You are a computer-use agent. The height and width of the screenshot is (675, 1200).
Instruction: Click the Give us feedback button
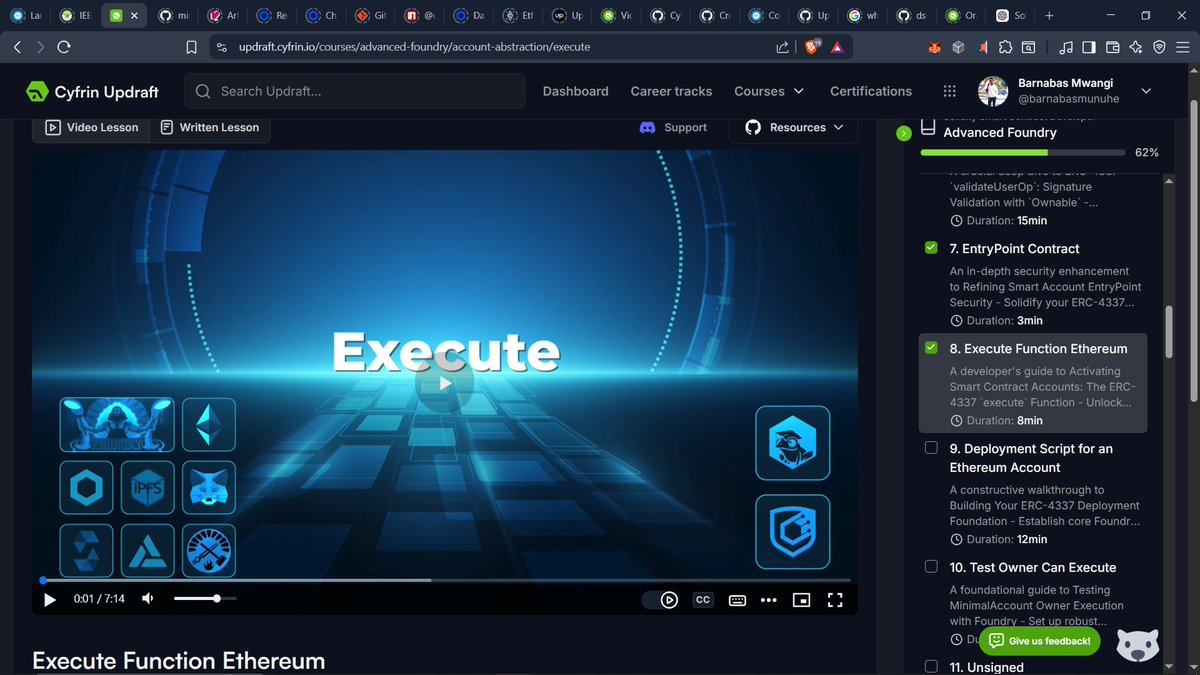[1040, 641]
